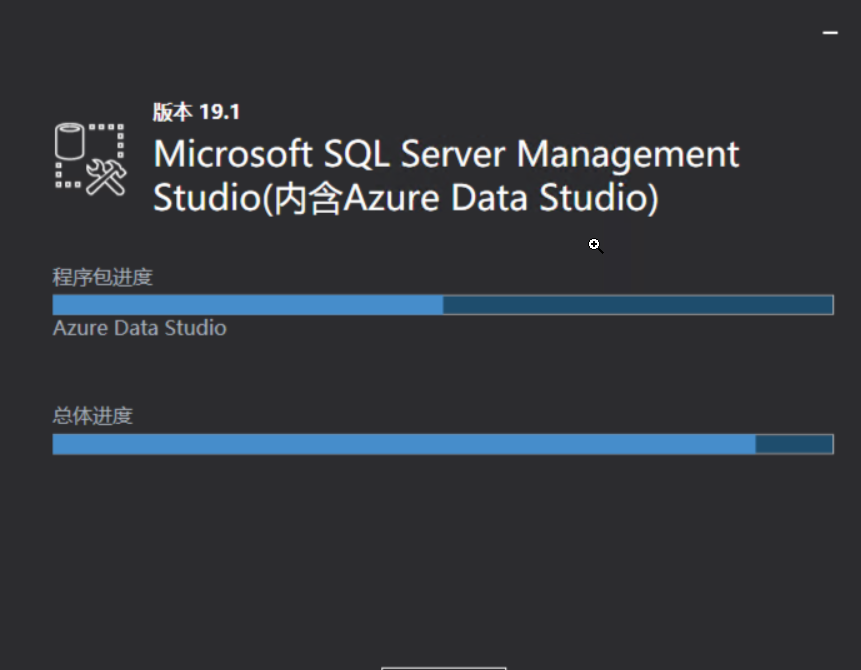Click the 总体进度 label

coord(92,416)
